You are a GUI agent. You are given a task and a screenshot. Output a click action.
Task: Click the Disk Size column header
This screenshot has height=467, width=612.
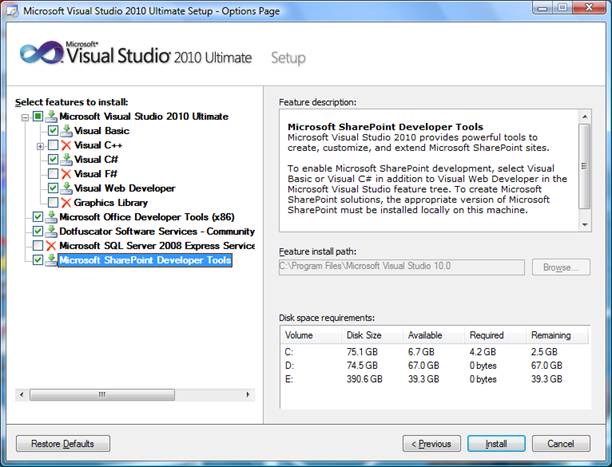pos(372,335)
